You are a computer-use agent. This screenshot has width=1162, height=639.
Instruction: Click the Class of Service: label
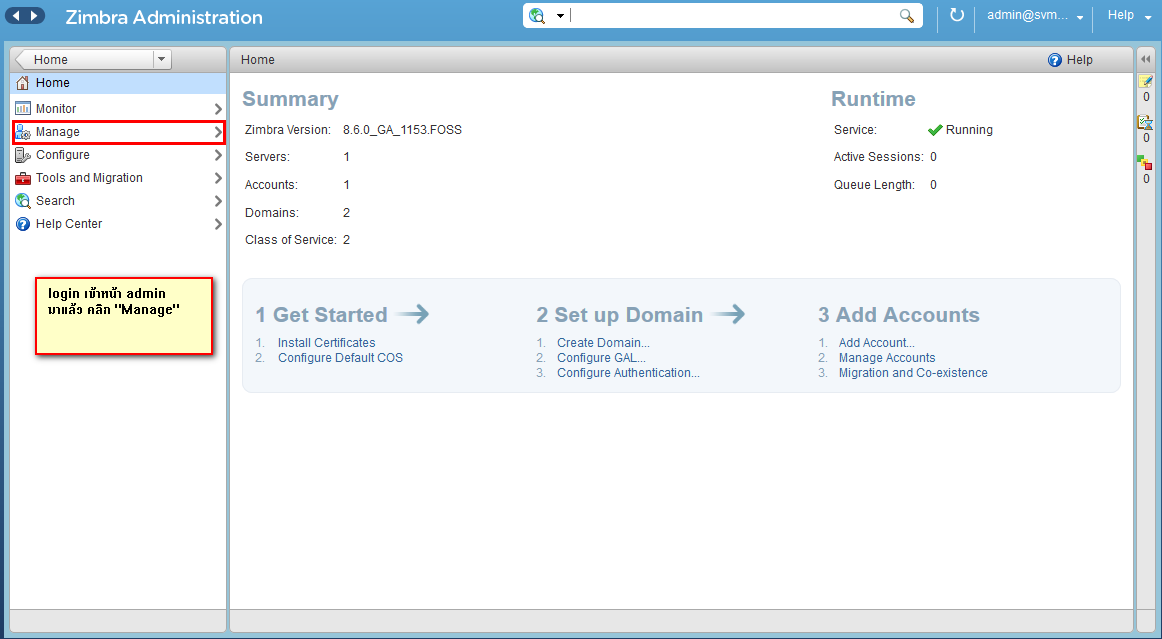click(290, 240)
